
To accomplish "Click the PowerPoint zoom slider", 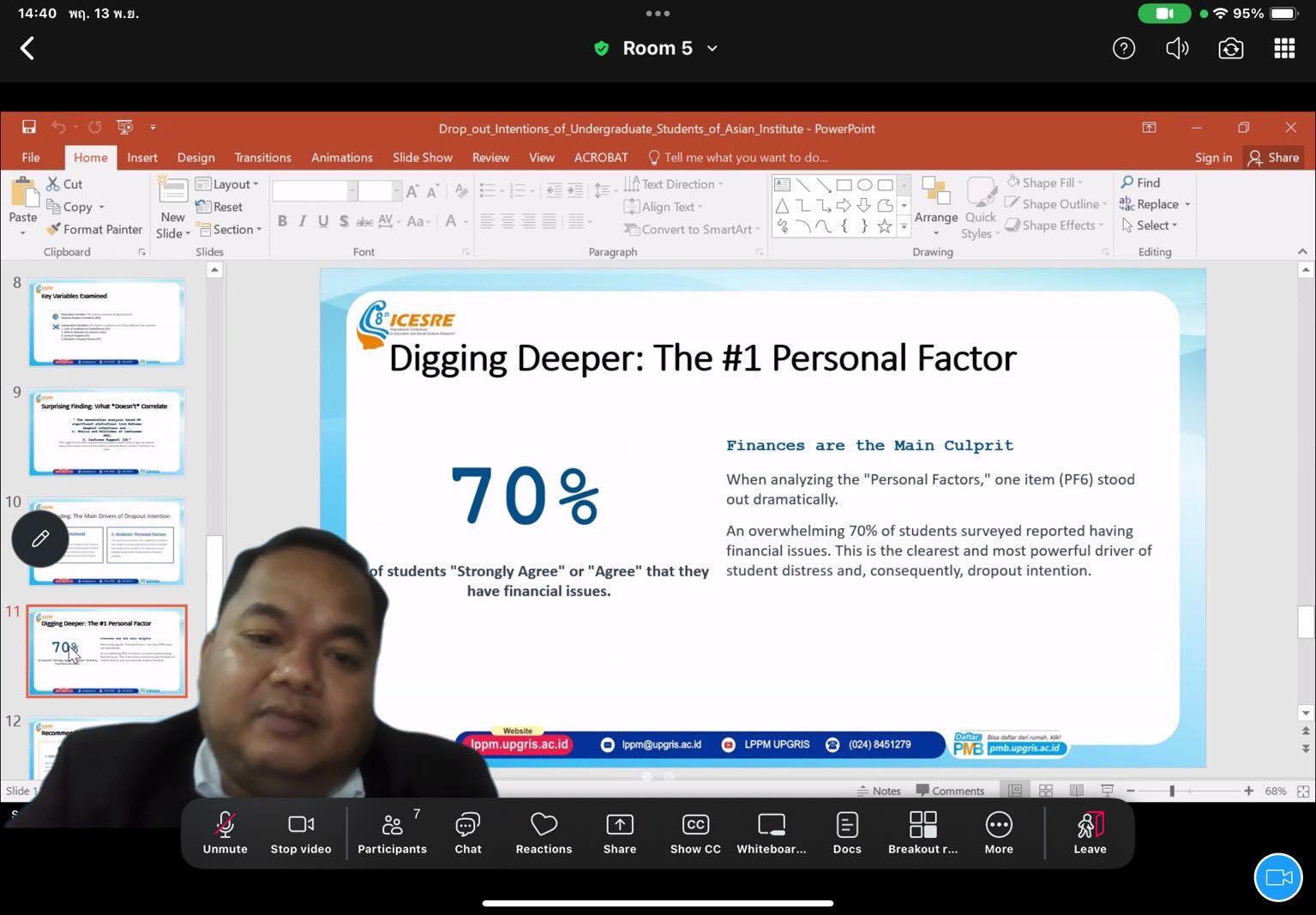I will click(x=1171, y=791).
